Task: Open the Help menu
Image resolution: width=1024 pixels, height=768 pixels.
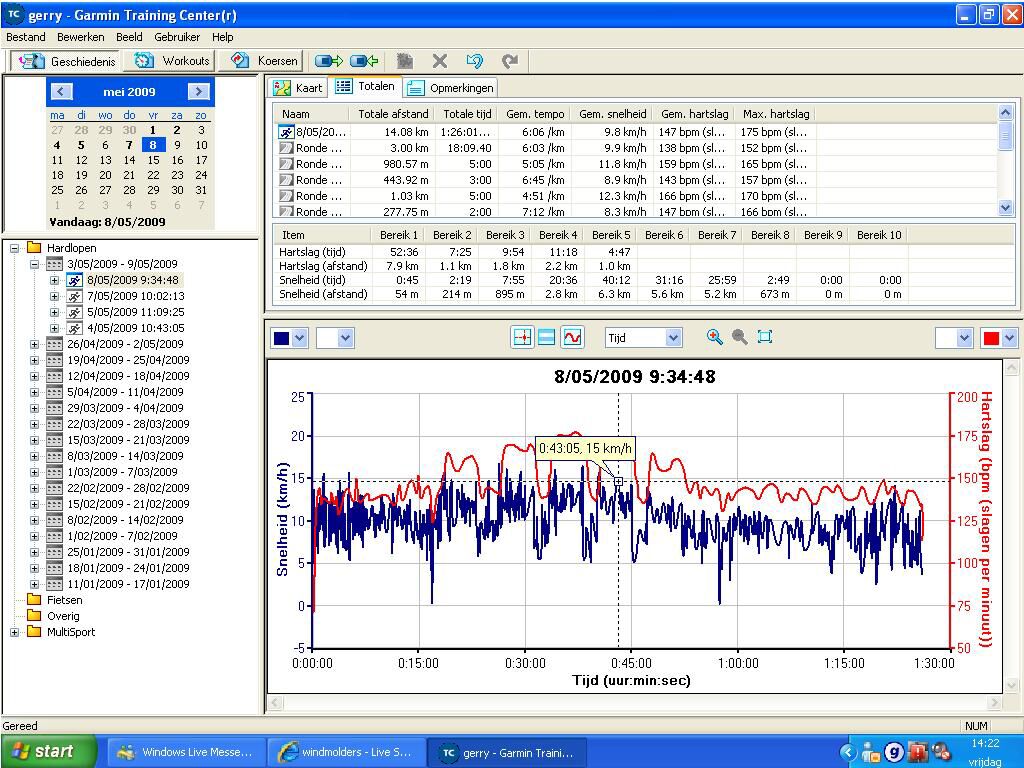Action: coord(223,37)
